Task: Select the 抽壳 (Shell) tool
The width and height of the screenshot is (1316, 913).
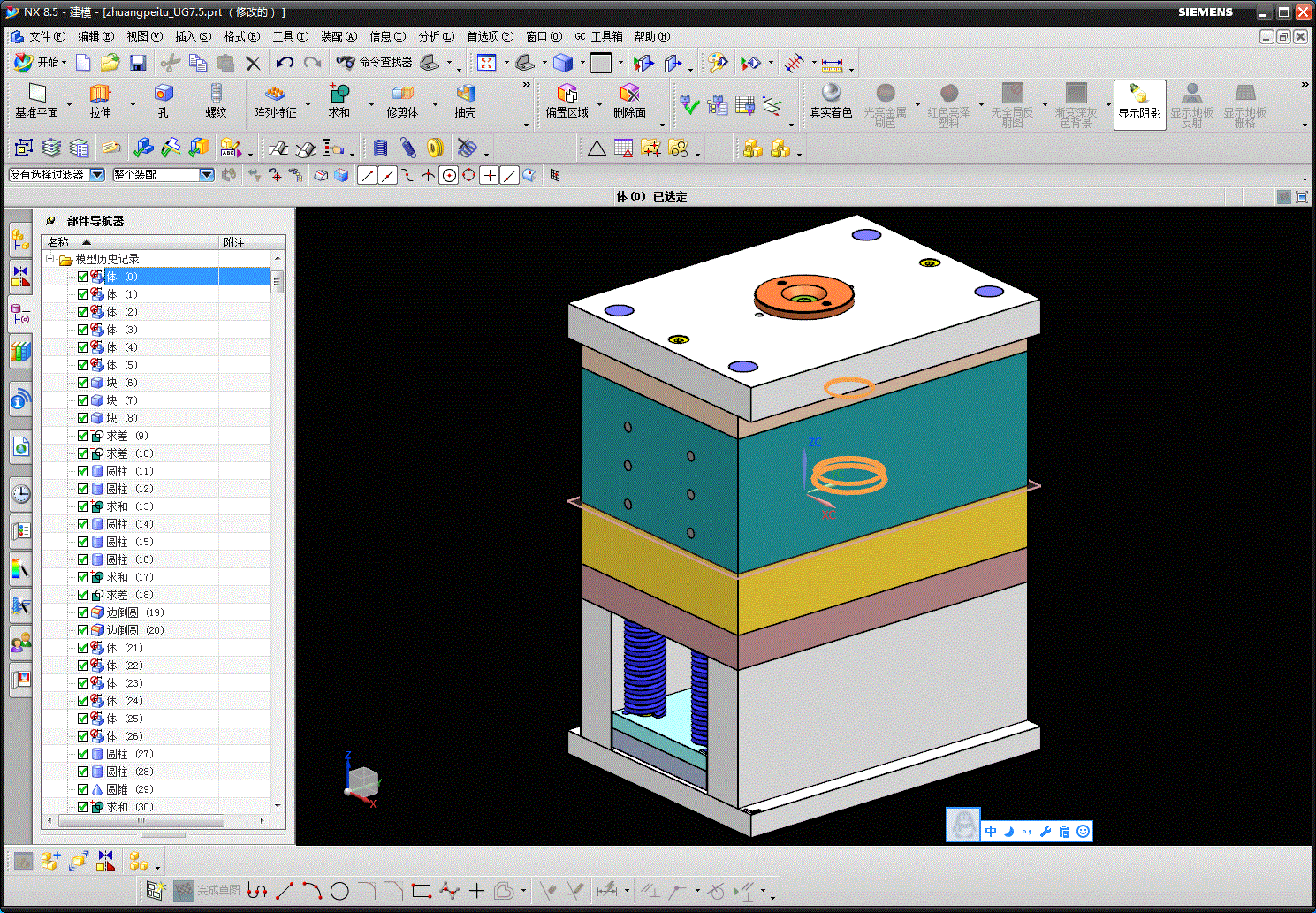Action: point(466,101)
